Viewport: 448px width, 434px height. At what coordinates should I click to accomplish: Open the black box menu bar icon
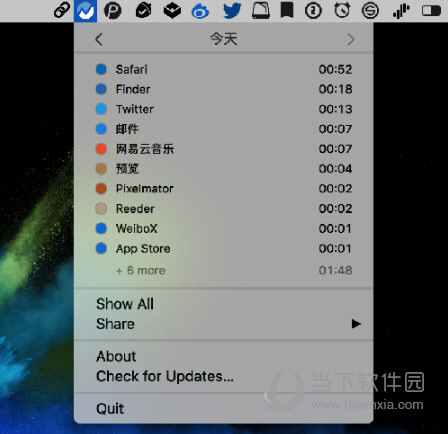click(172, 11)
